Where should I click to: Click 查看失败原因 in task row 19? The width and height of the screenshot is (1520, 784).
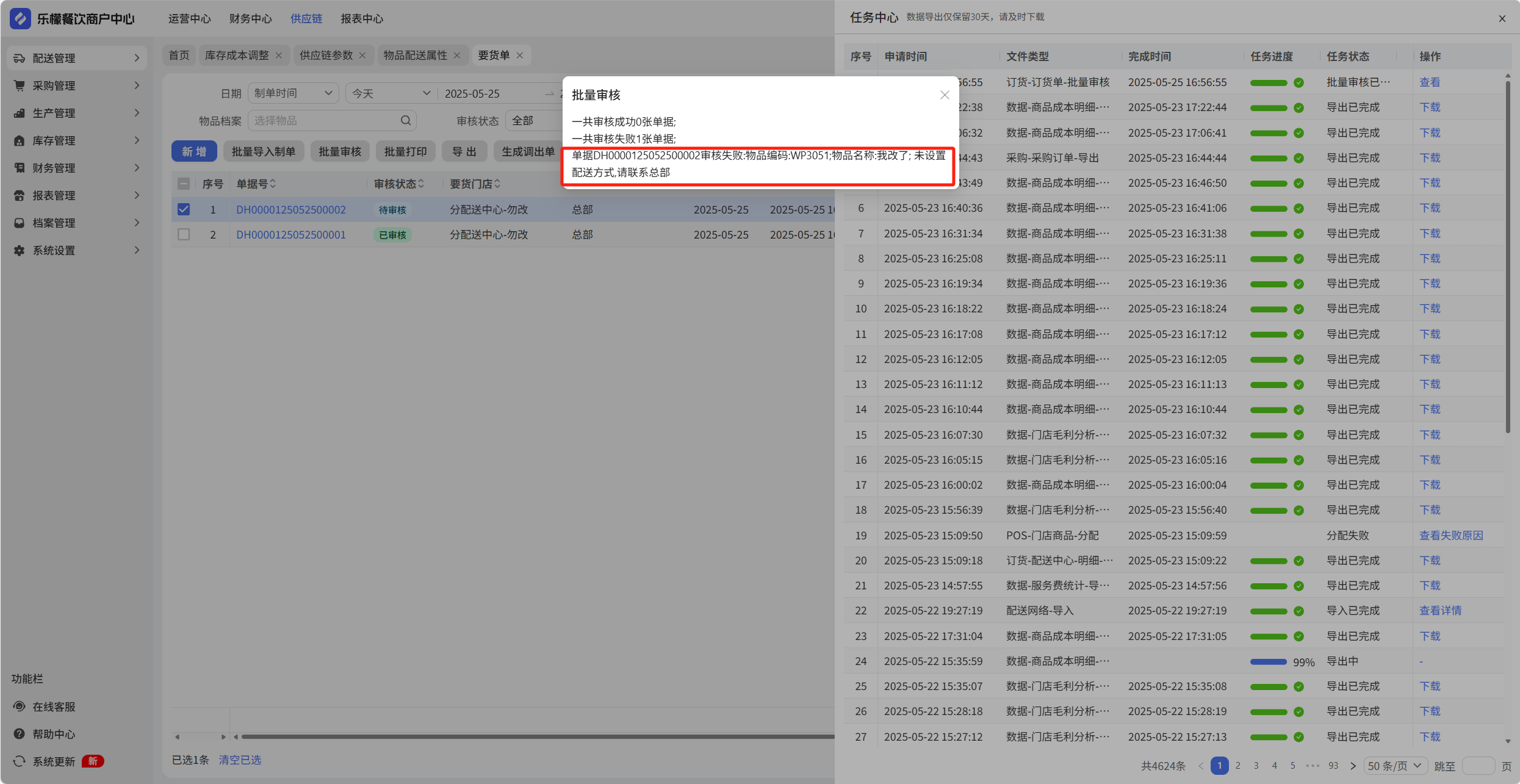click(1451, 535)
